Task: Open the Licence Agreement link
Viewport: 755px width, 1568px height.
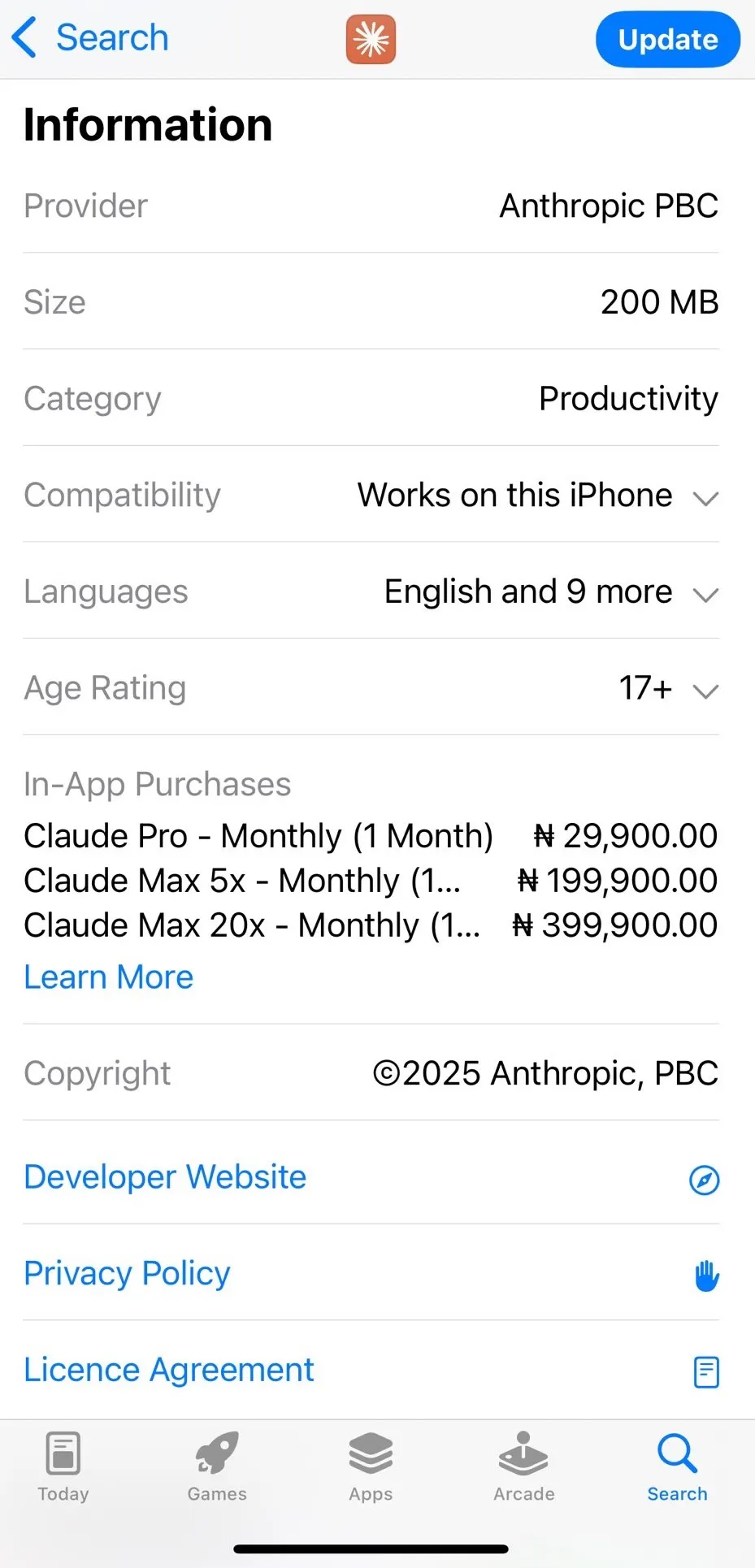Action: coord(168,1370)
